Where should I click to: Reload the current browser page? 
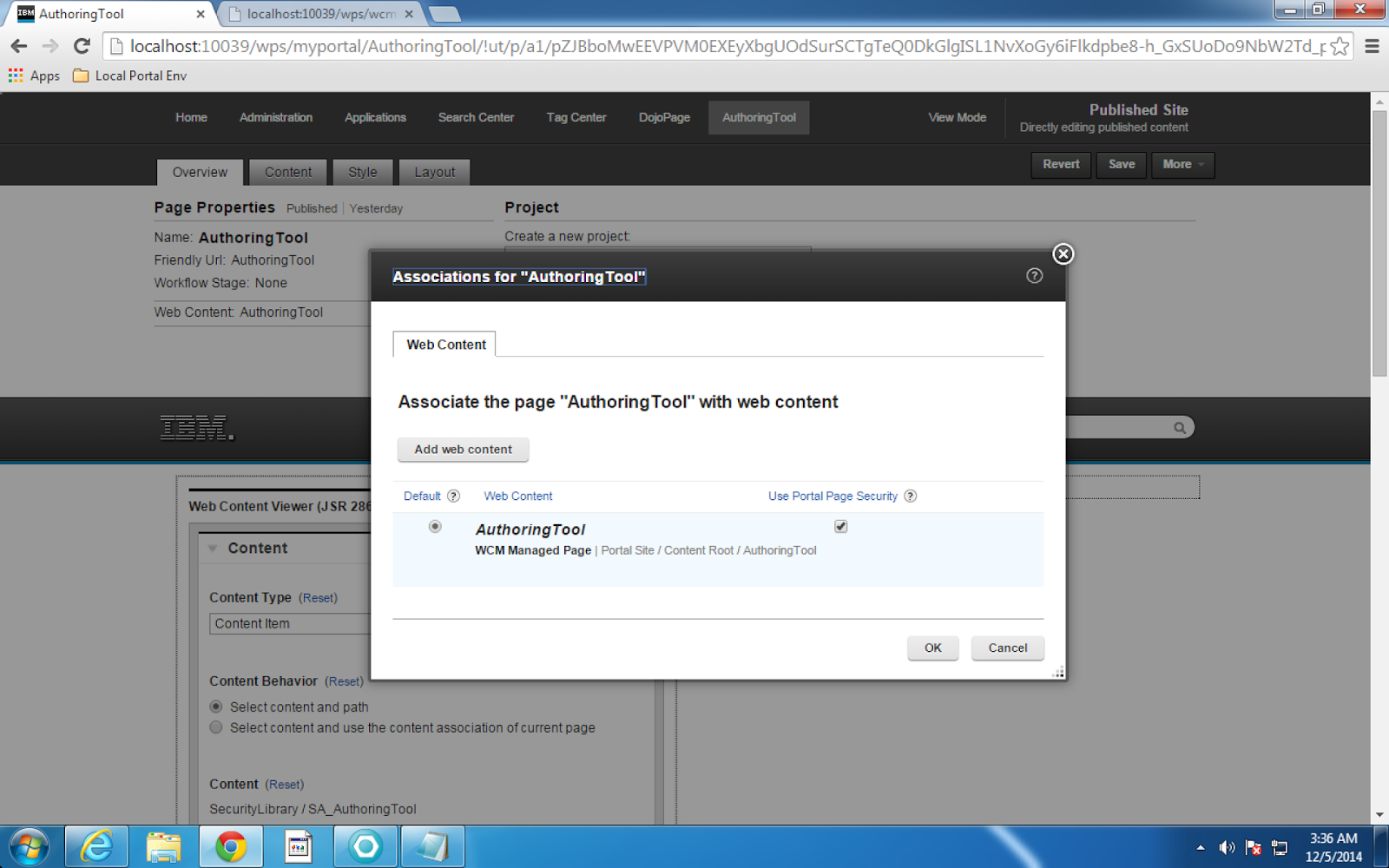[82, 46]
